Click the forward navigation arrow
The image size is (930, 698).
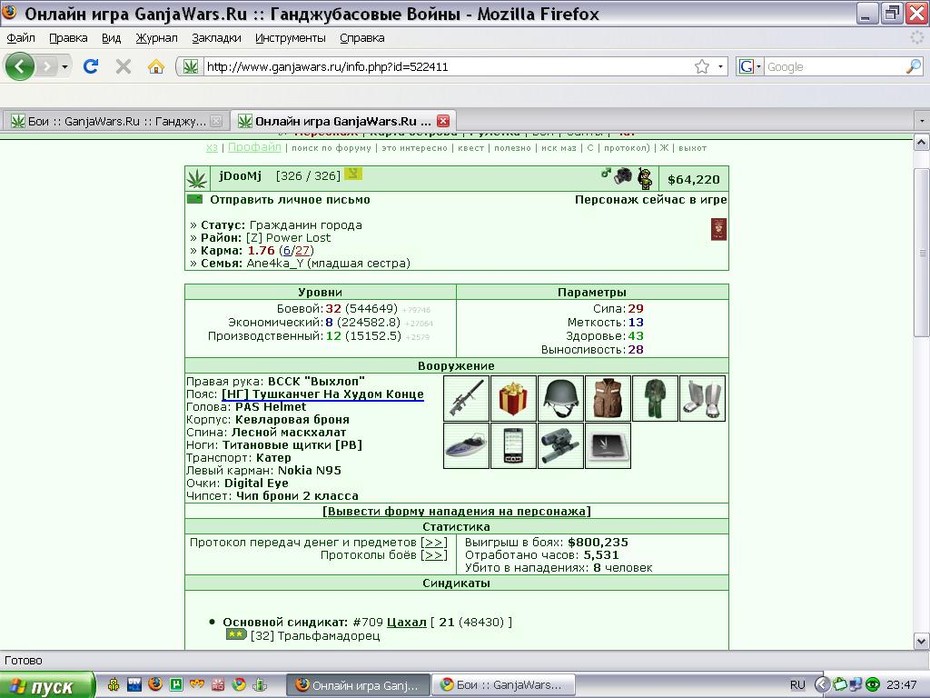click(47, 66)
